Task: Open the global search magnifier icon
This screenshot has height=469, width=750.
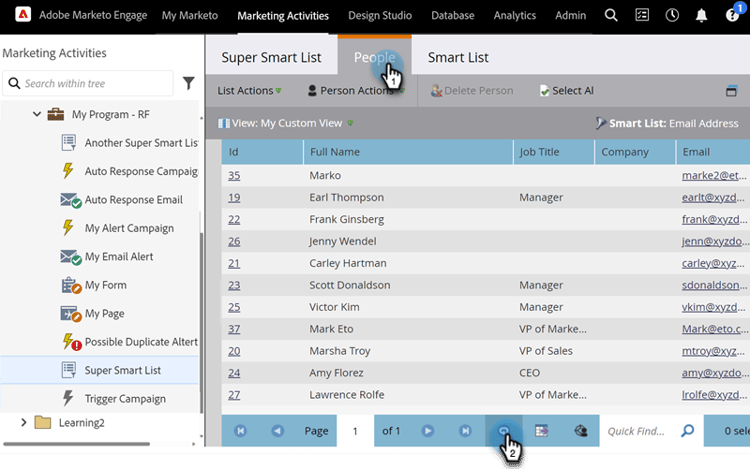Action: [611, 15]
